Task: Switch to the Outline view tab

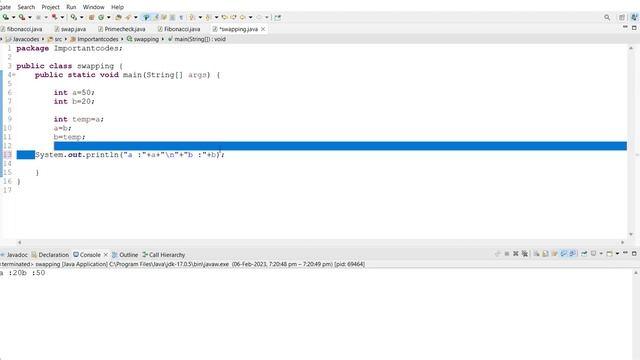Action: (x=125, y=255)
